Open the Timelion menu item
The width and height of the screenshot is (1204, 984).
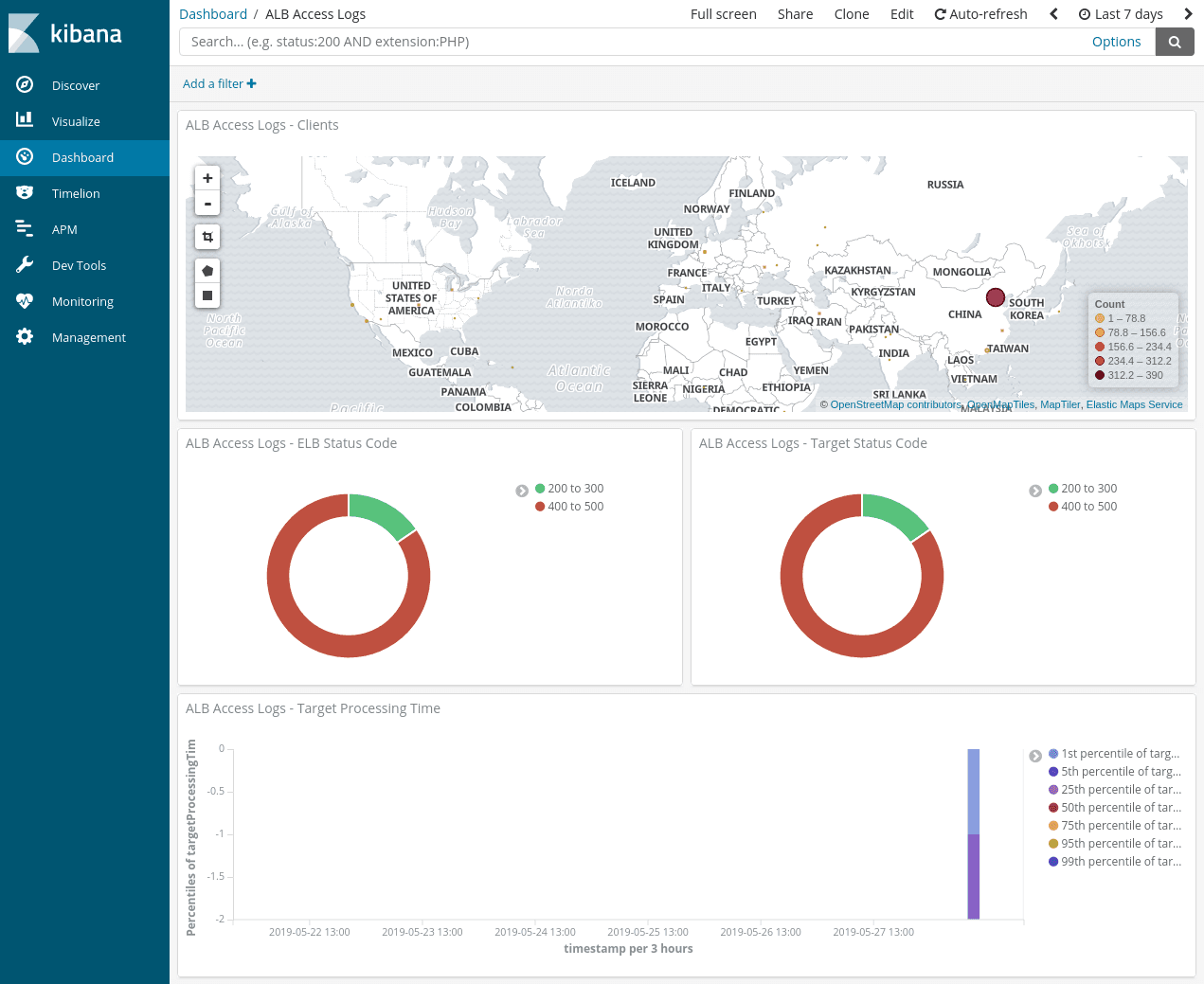[84, 193]
